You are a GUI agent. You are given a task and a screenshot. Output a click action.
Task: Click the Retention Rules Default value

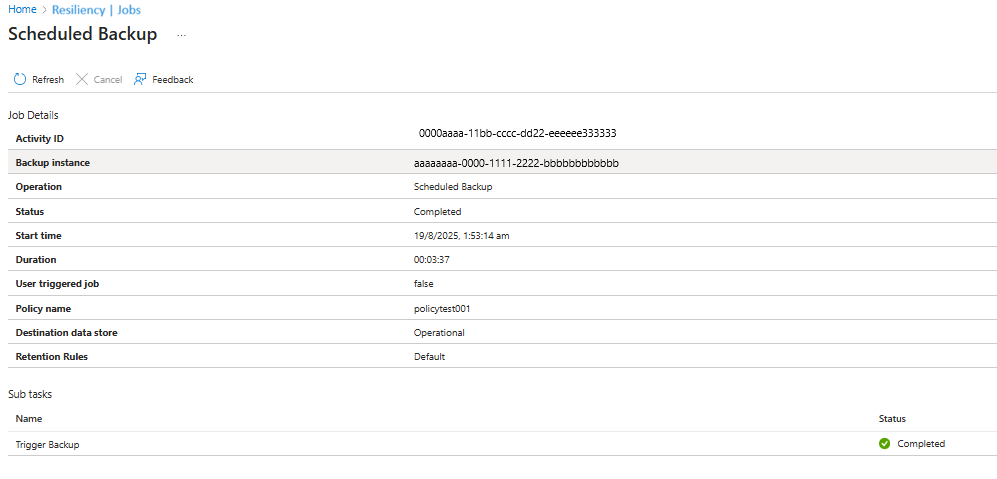[x=430, y=357]
